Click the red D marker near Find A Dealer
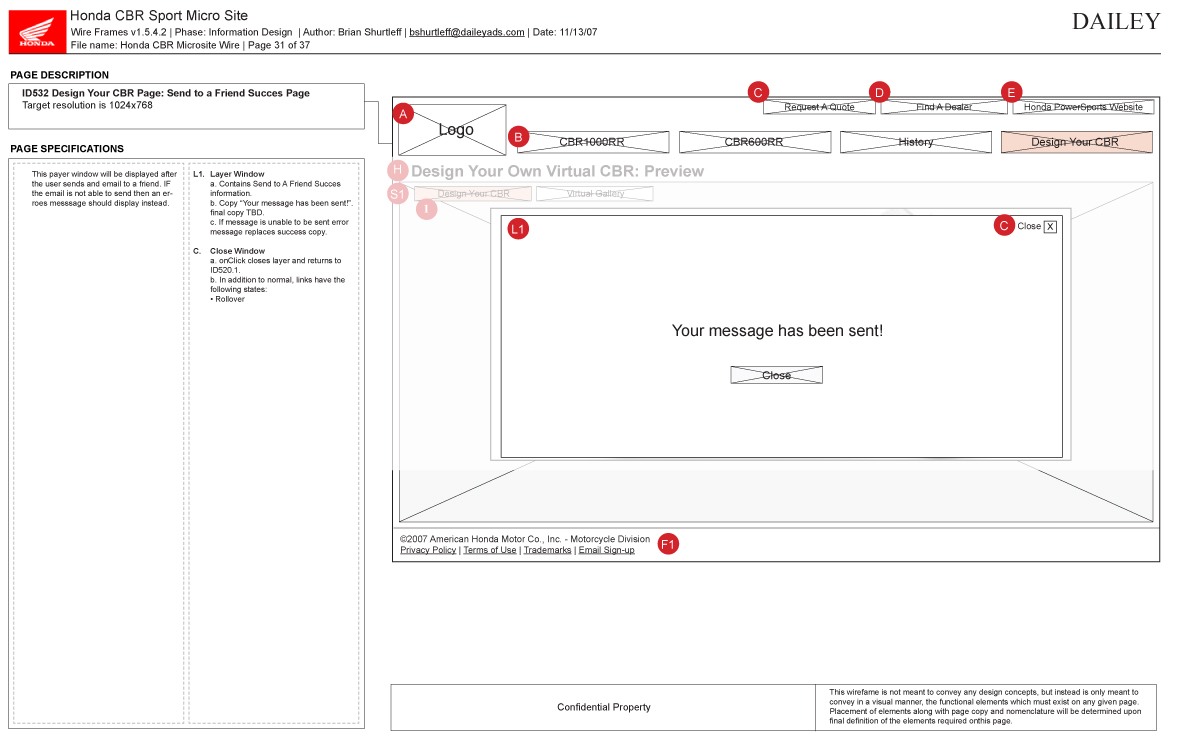This screenshot has width=1197, height=733. coord(879,93)
